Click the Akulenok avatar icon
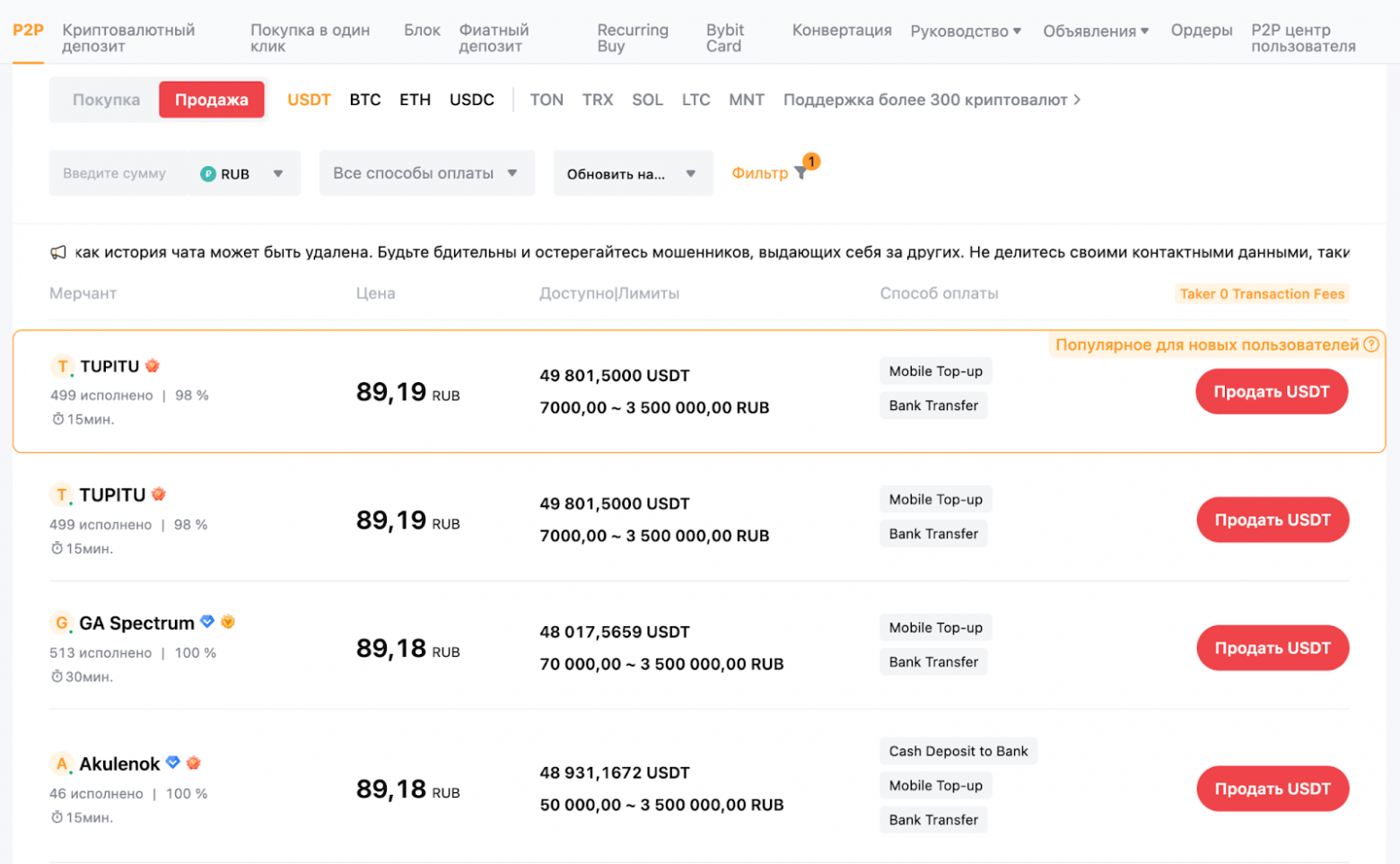The height and width of the screenshot is (864, 1400). pos(61,764)
